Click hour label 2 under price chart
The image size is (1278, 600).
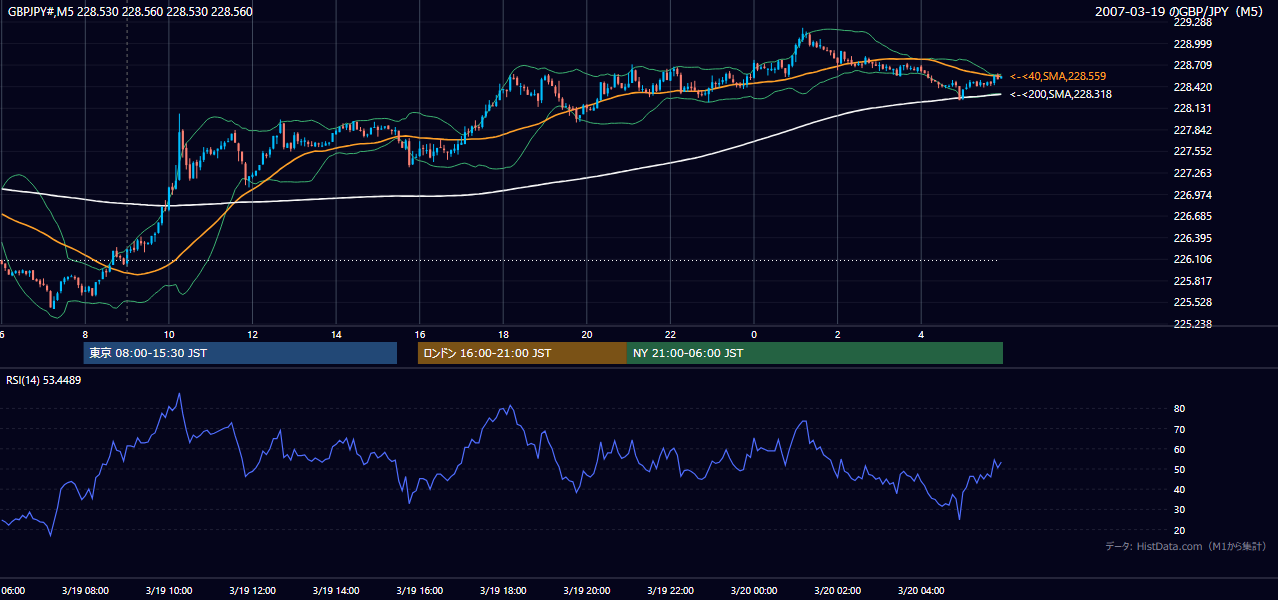click(838, 334)
